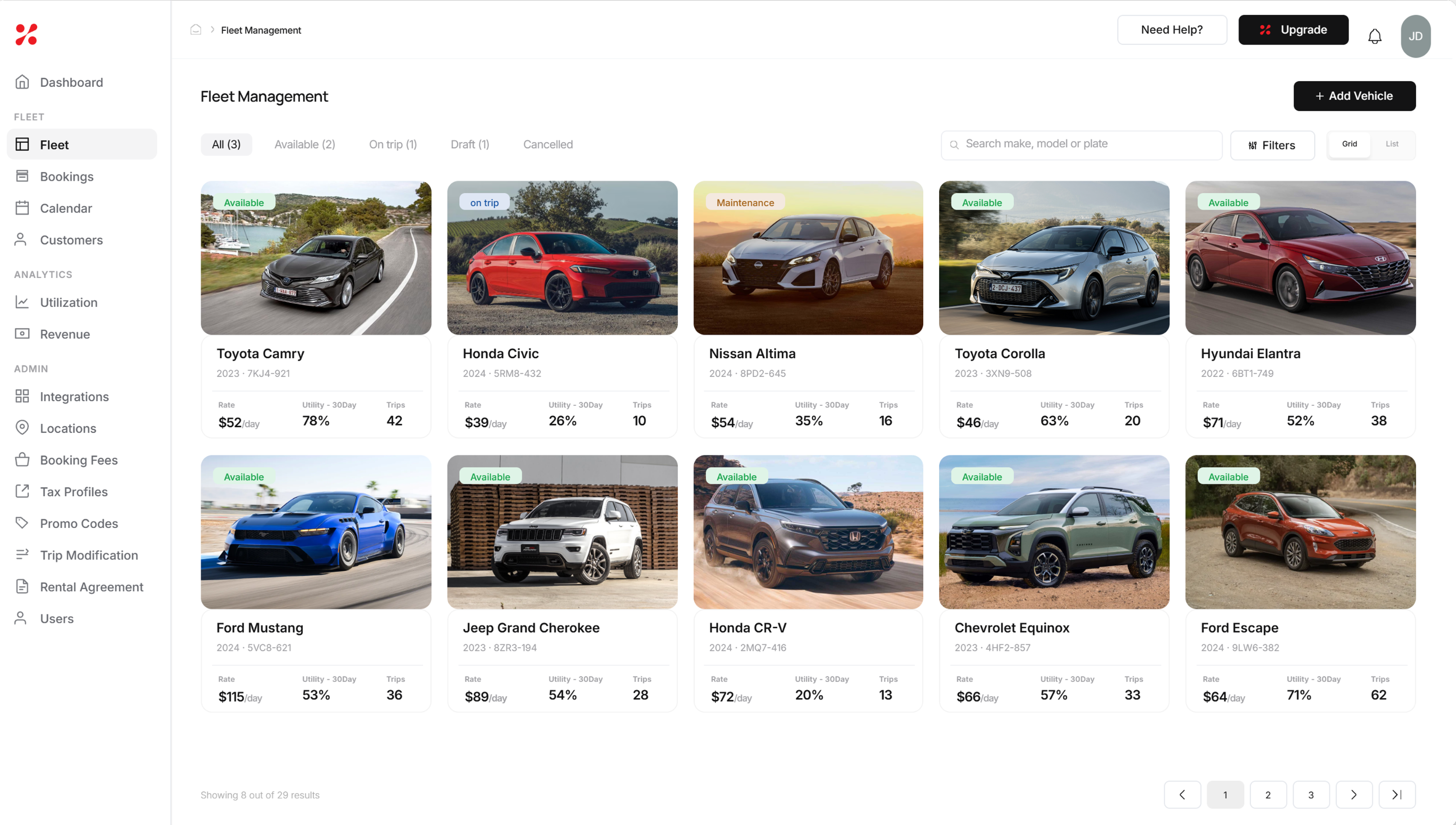Open Customers in the sidebar
The height and width of the screenshot is (825, 1456).
pyautogui.click(x=82, y=240)
